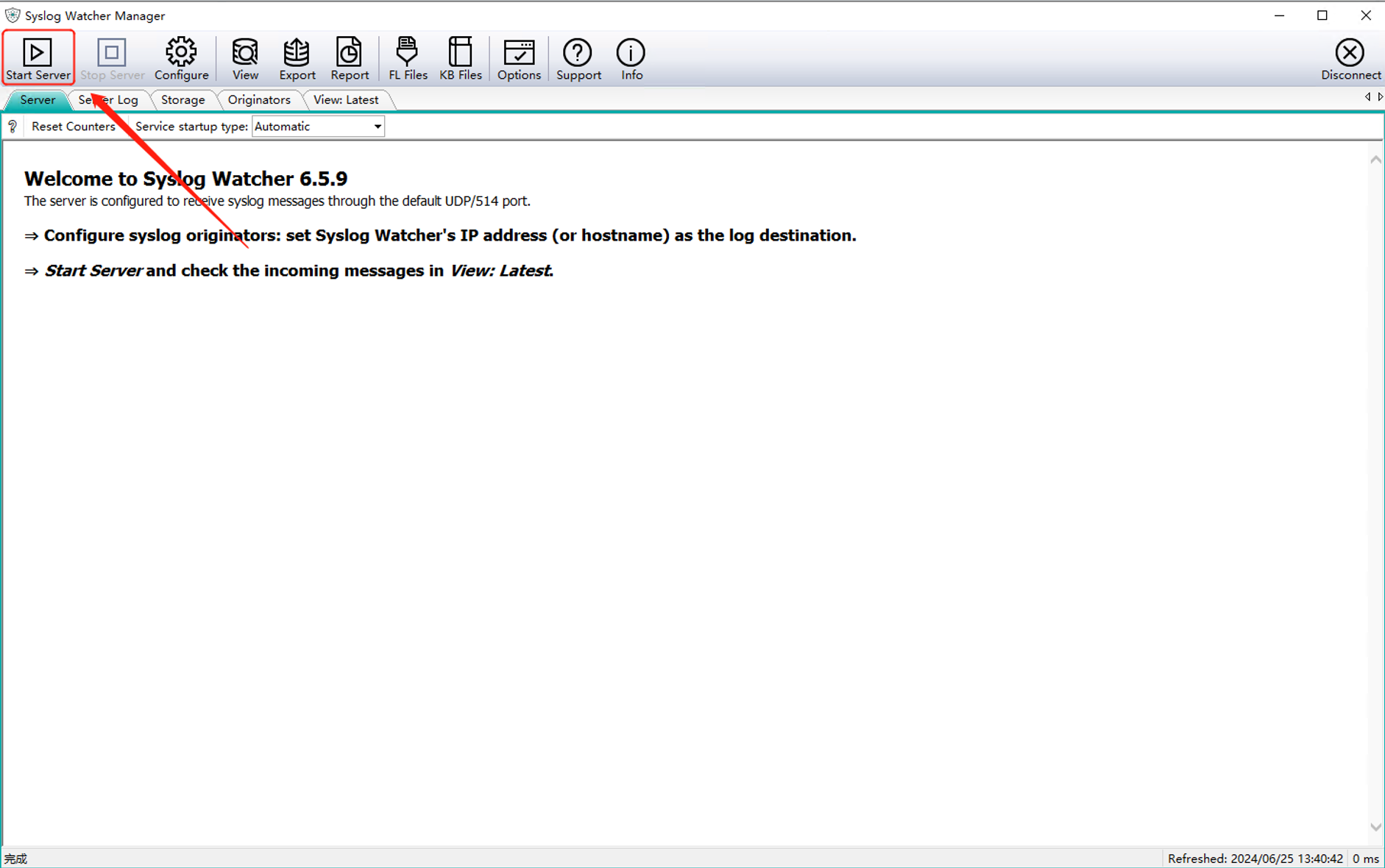The image size is (1385, 868).
Task: Open the Report toolbar icon
Action: [x=349, y=53]
